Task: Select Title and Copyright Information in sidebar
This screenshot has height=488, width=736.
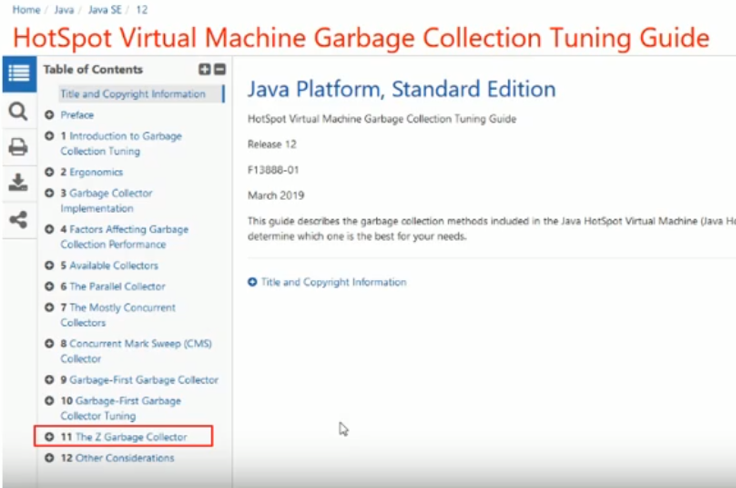Action: click(x=133, y=94)
